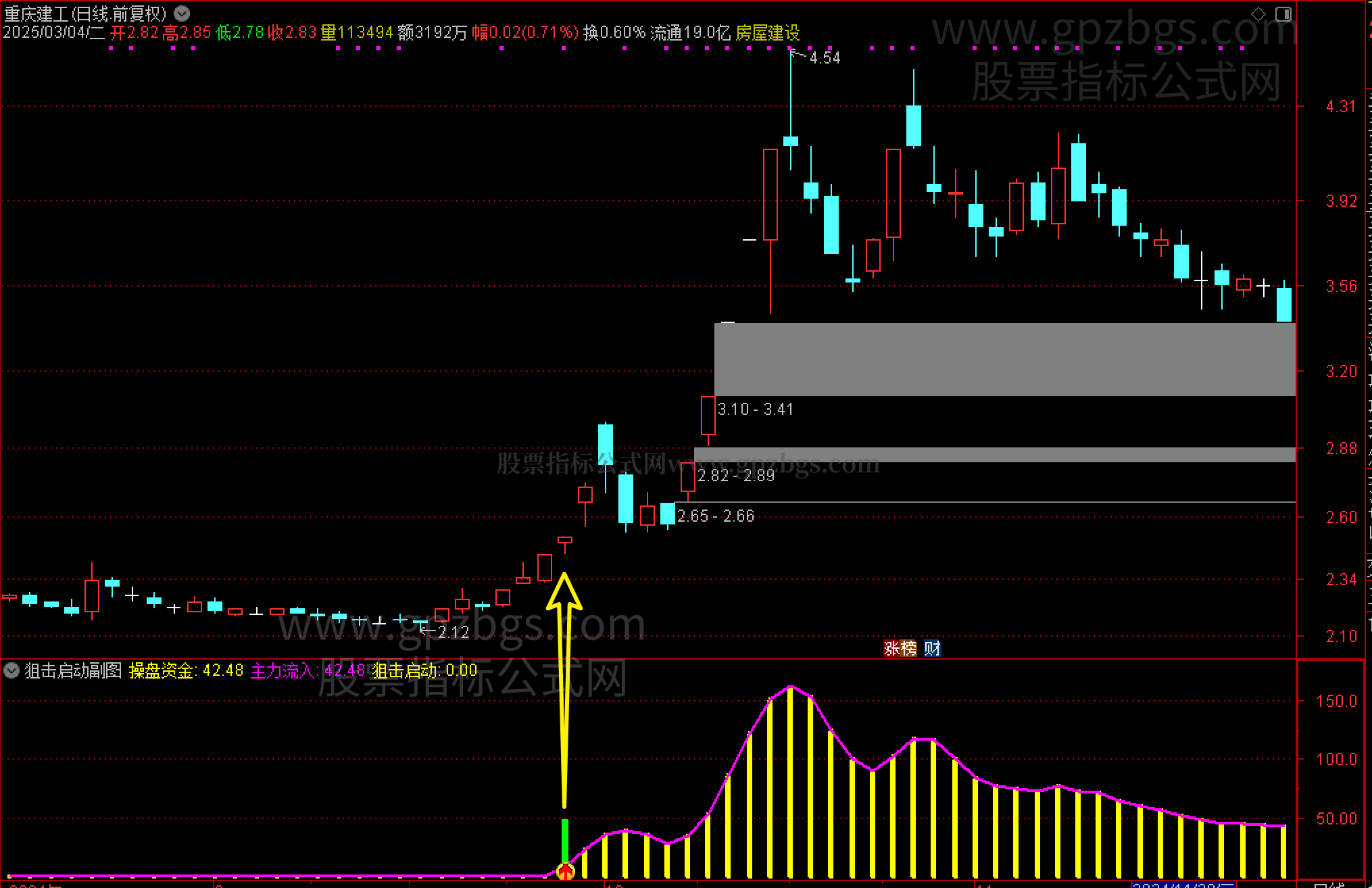The image size is (1372, 888).
Task: Click the green 狙击启动 signal bar
Action: [565, 840]
